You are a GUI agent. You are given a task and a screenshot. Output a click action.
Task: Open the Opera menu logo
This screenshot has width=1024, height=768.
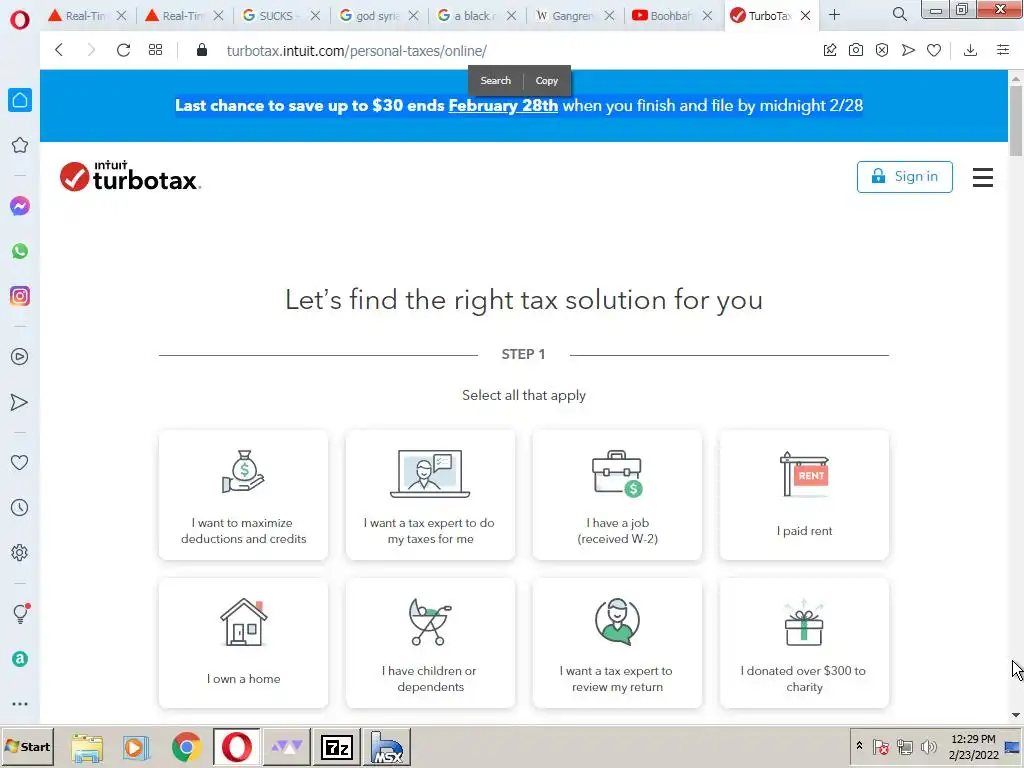pos(20,20)
